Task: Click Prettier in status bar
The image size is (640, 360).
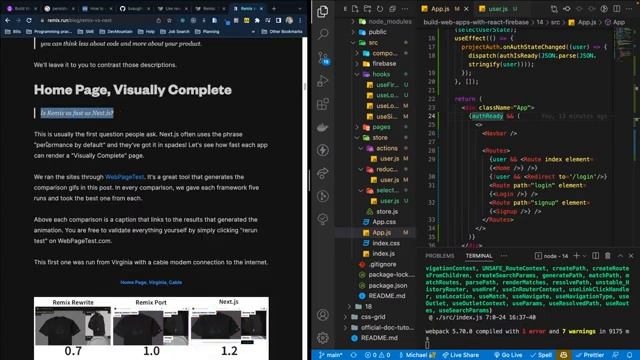Action: point(590,355)
